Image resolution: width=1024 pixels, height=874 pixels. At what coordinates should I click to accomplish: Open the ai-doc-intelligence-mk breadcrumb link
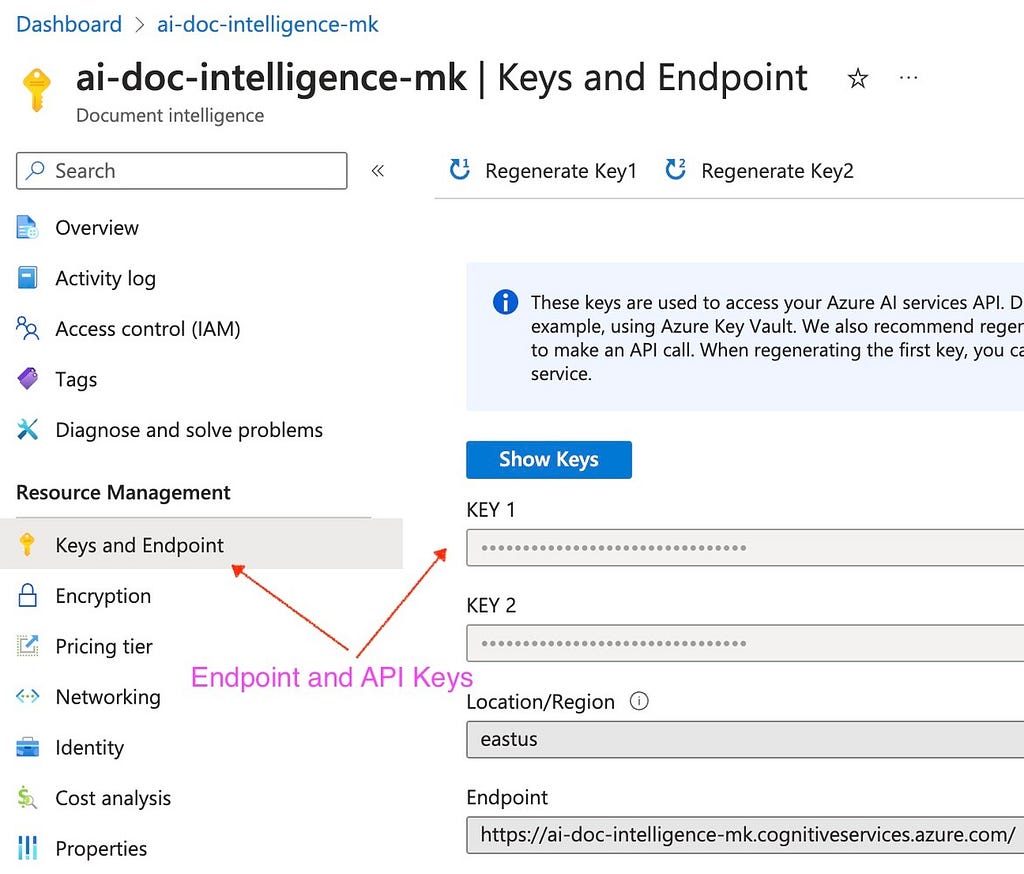267,24
